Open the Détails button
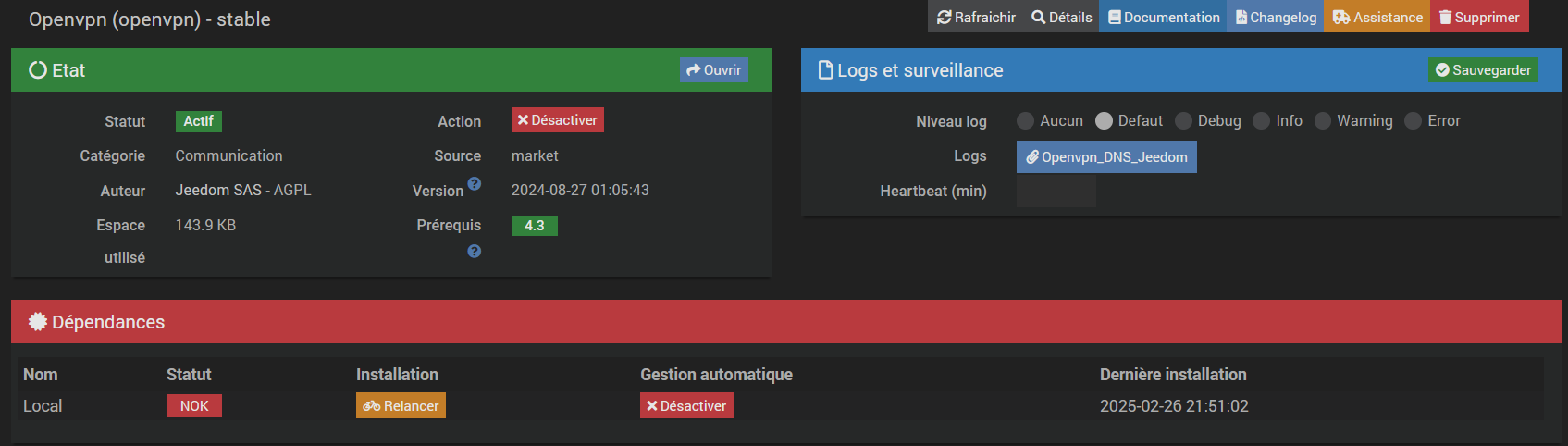This screenshot has height=446, width=1568. [1061, 17]
